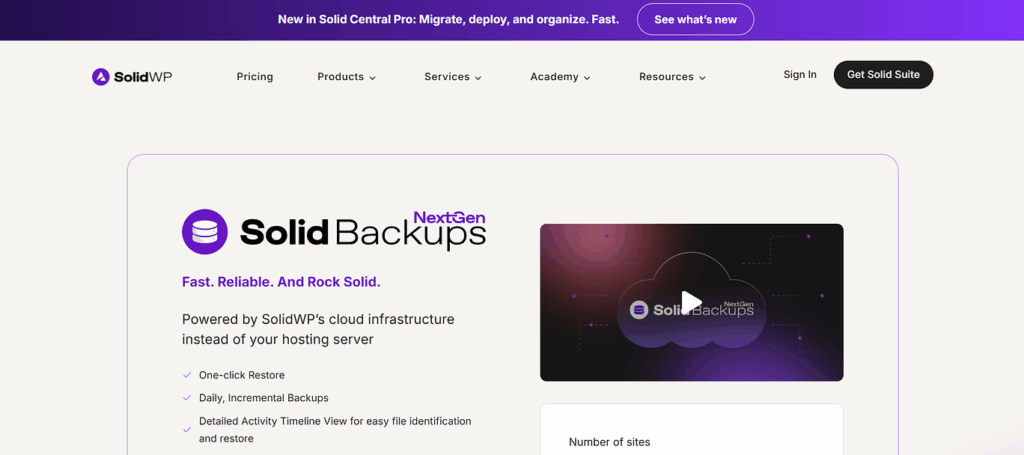
Task: Open the Pricing menu item
Action: click(255, 76)
